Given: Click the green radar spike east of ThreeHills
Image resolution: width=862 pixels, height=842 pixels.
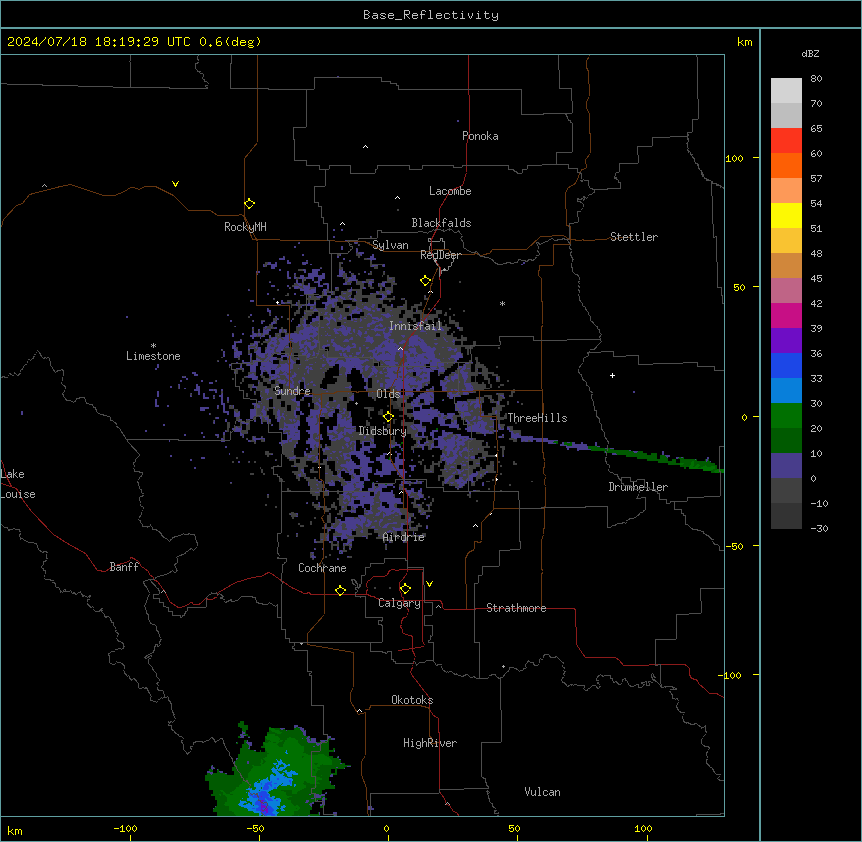Looking at the screenshot, I should (x=638, y=454).
